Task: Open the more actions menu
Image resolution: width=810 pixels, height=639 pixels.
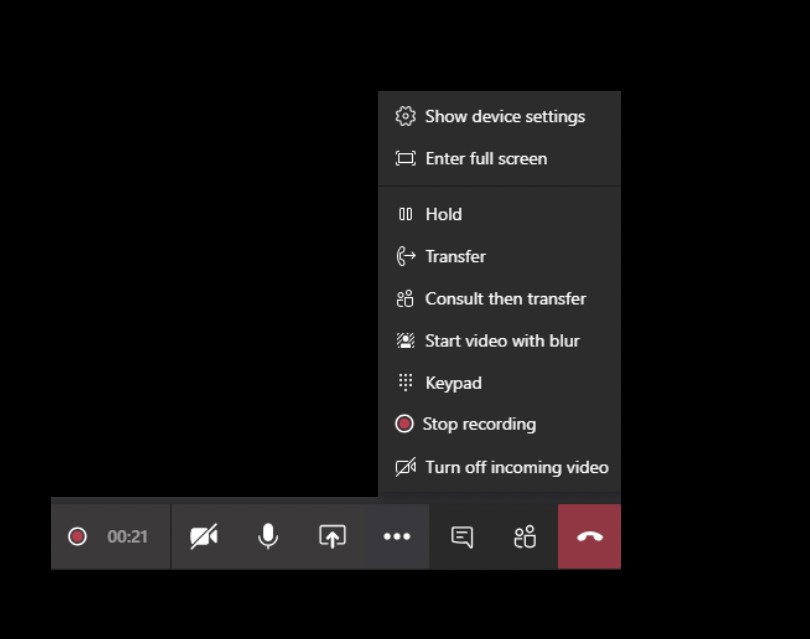Action: pos(397,537)
